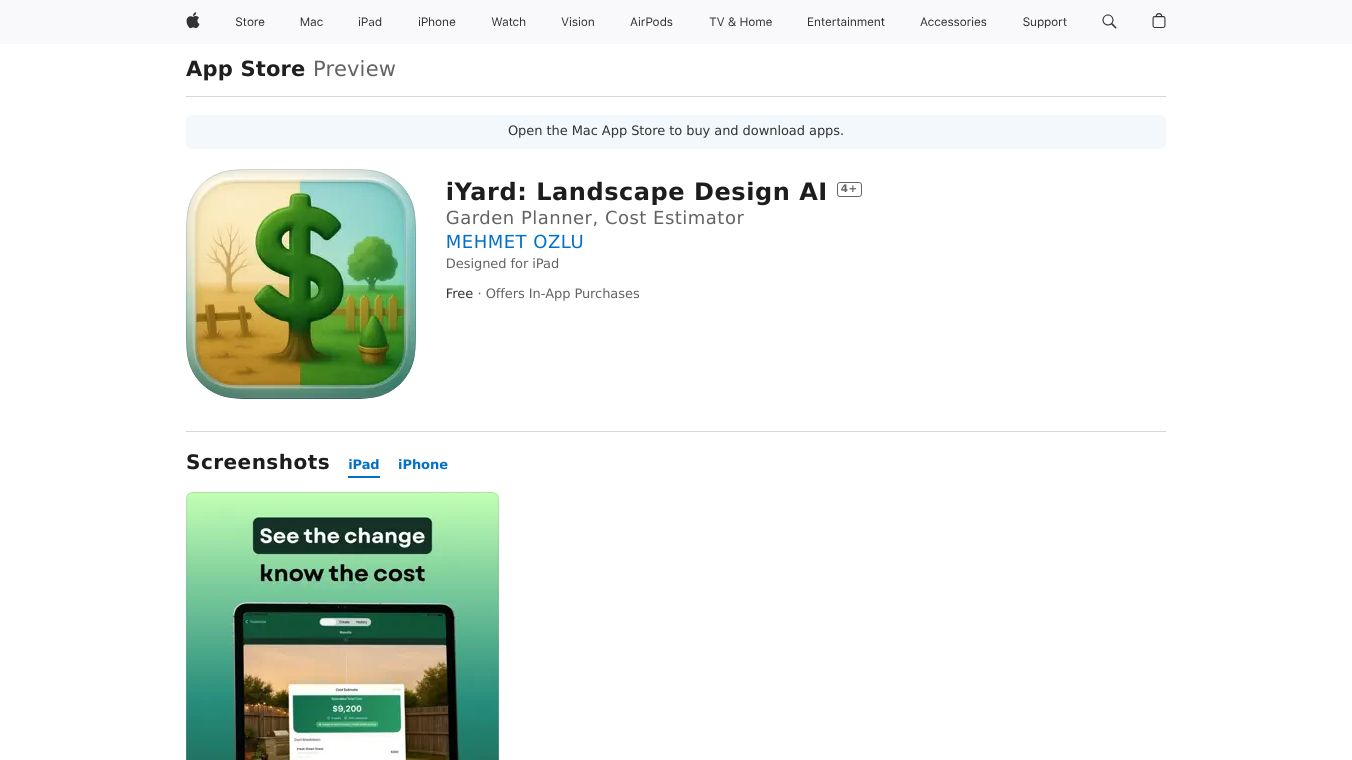Viewport: 1352px width, 760px height.
Task: Click 'Open the Mac App Store' banner text
Action: (x=676, y=131)
